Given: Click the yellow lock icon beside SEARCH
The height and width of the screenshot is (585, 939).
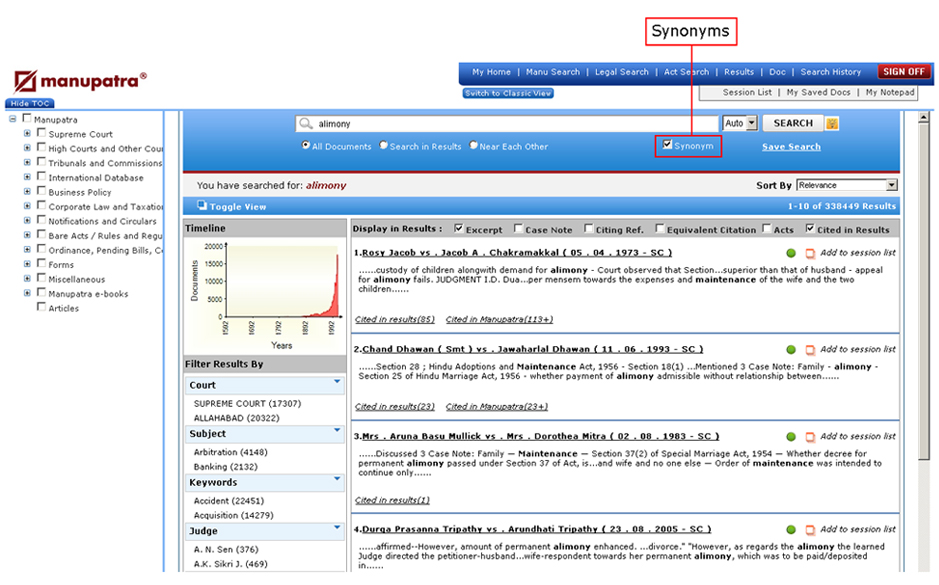Looking at the screenshot, I should (832, 123).
